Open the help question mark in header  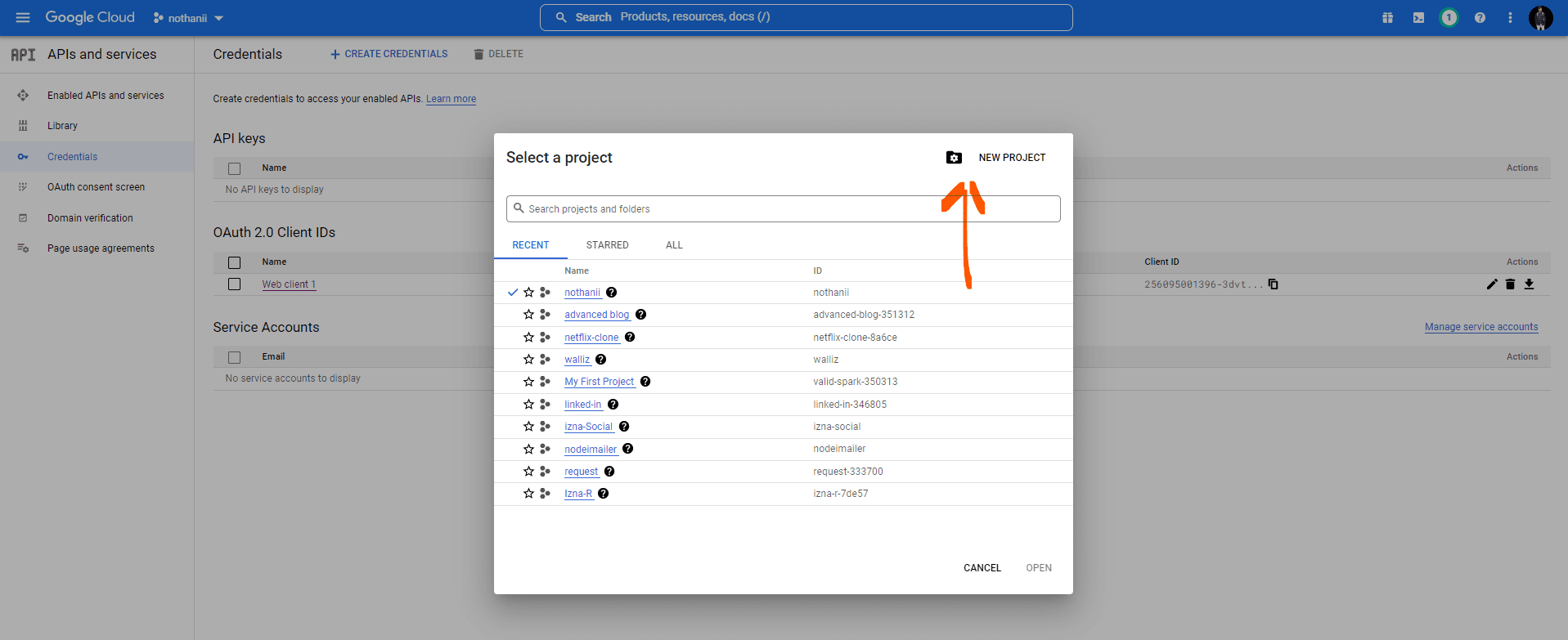1480,17
